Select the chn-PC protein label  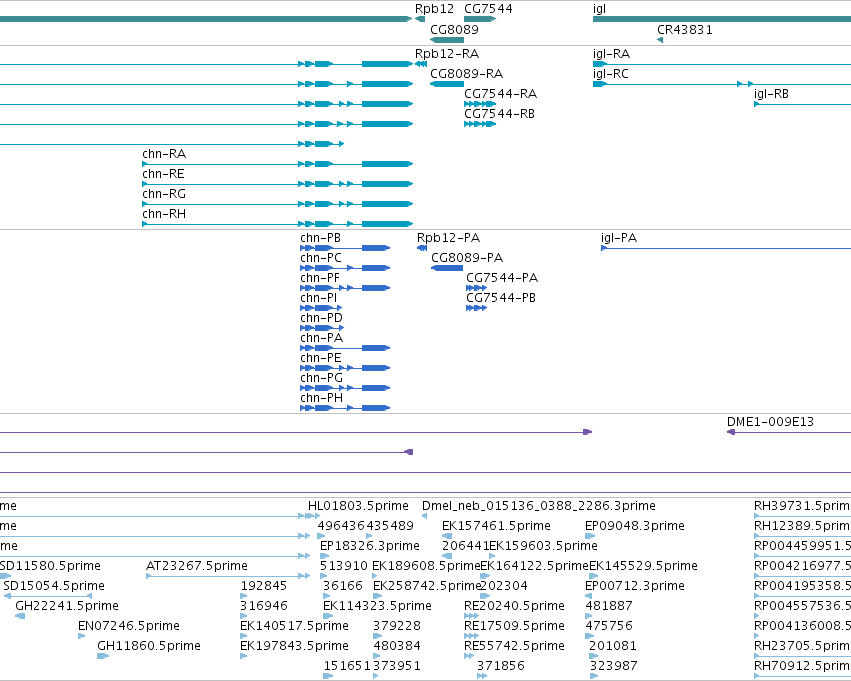(x=321, y=258)
